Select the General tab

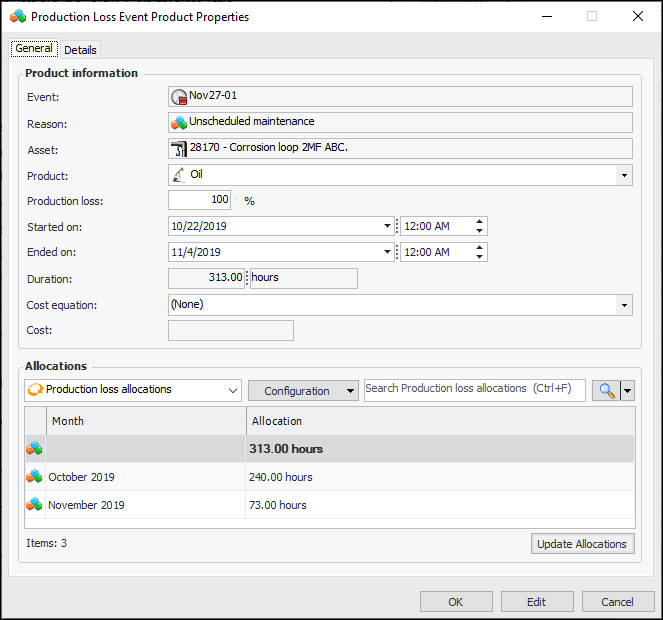[34, 49]
